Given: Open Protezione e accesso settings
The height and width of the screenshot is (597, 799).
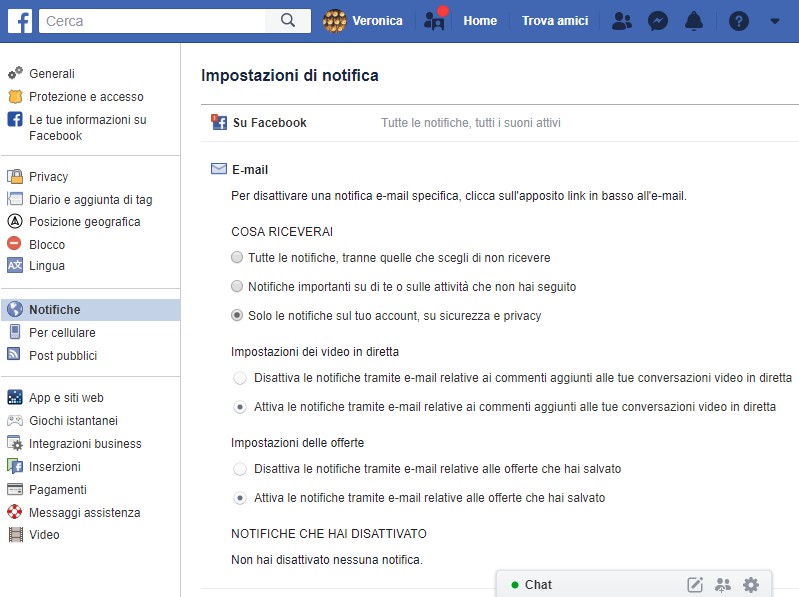Looking at the screenshot, I should [86, 97].
